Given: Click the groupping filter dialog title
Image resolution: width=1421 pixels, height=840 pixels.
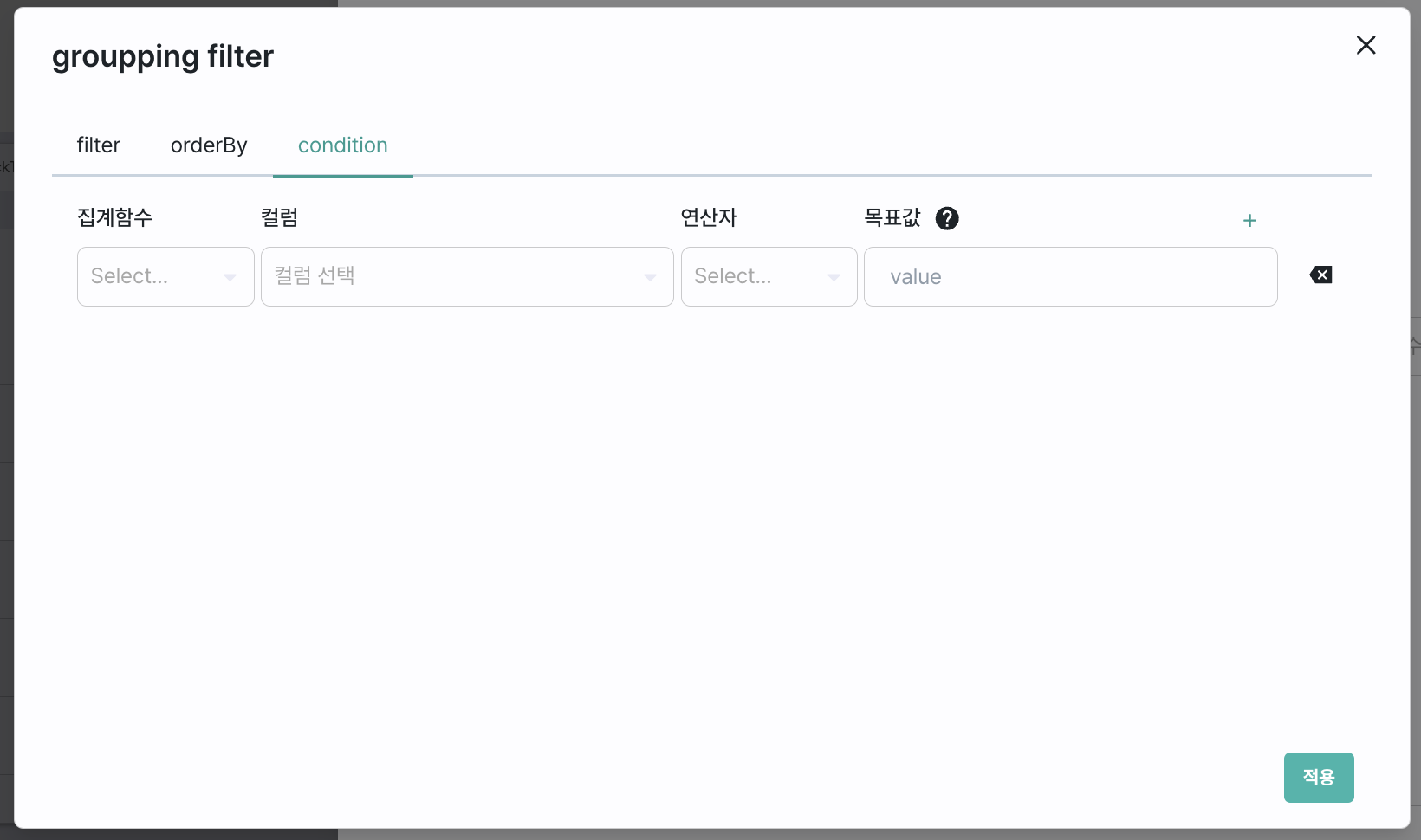Looking at the screenshot, I should (163, 57).
